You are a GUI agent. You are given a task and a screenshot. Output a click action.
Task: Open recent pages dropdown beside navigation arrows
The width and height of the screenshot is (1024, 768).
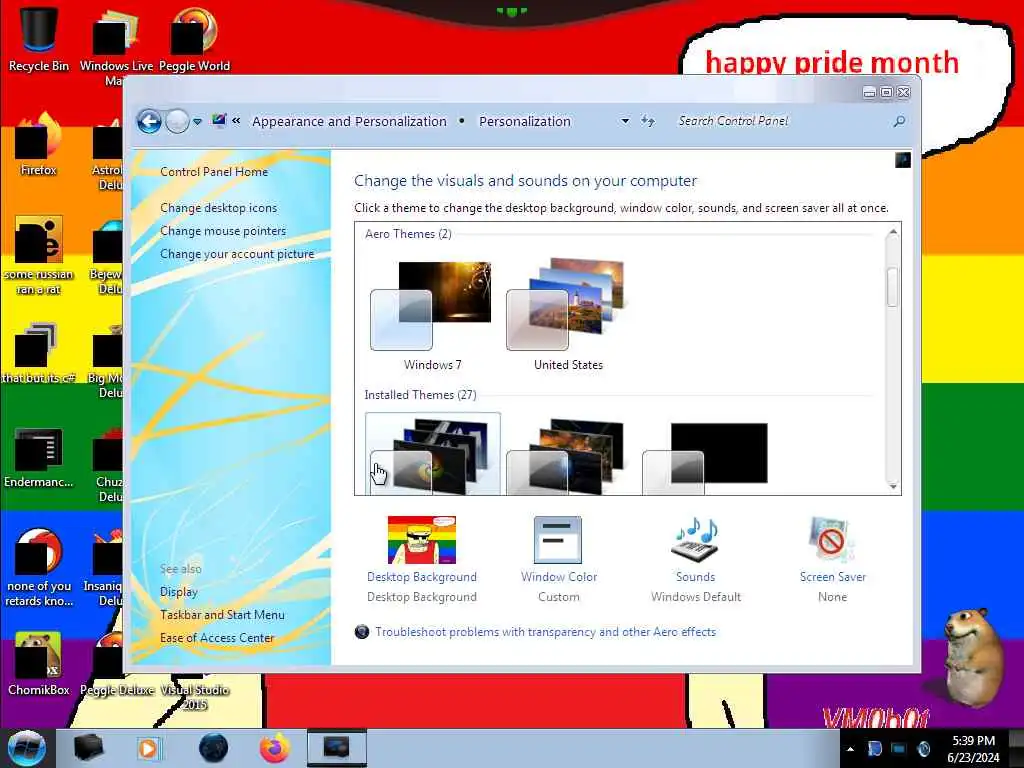click(x=197, y=121)
